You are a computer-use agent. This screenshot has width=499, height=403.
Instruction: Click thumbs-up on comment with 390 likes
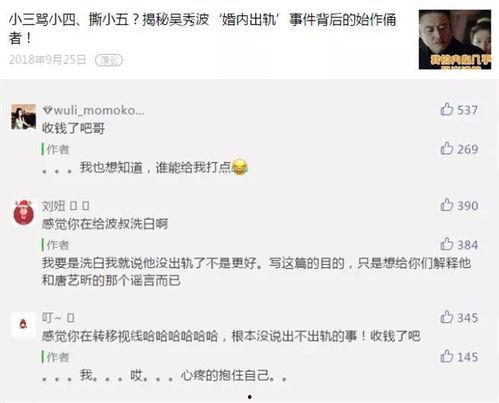447,205
